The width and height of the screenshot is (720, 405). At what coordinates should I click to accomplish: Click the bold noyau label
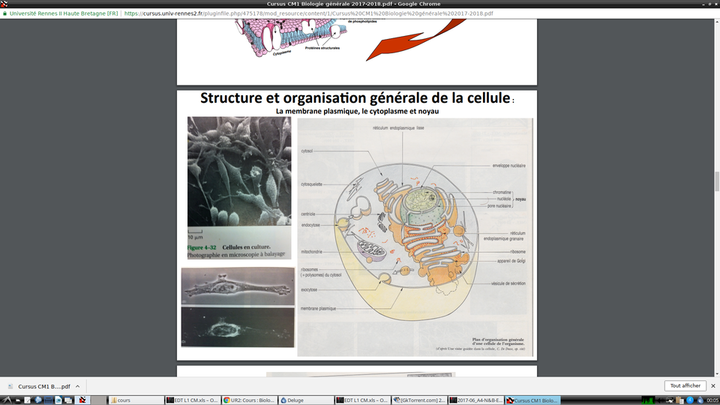520,199
